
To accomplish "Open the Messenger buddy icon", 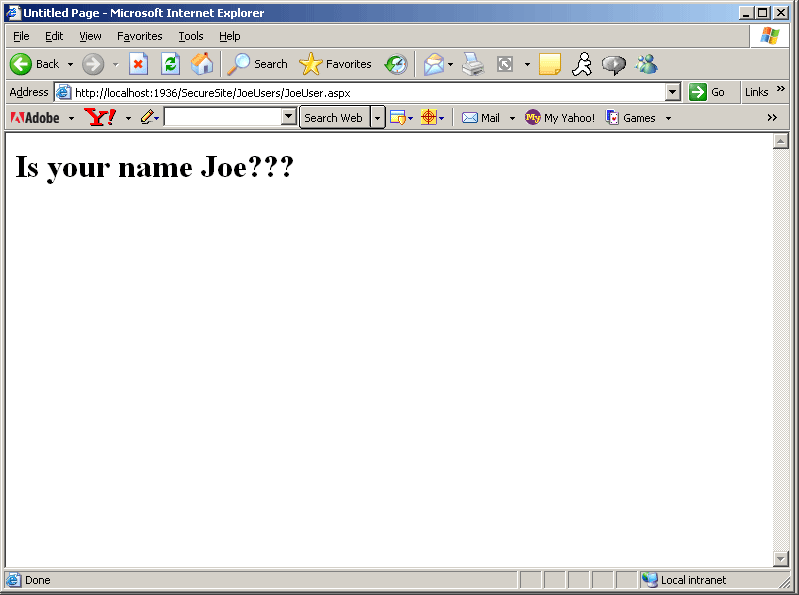I will [x=646, y=64].
